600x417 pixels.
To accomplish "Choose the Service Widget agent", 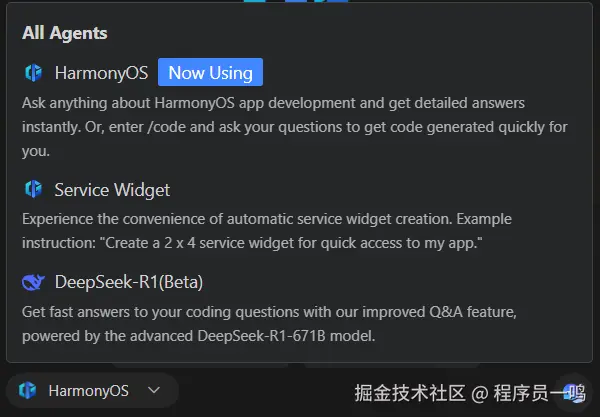I will 112,189.
